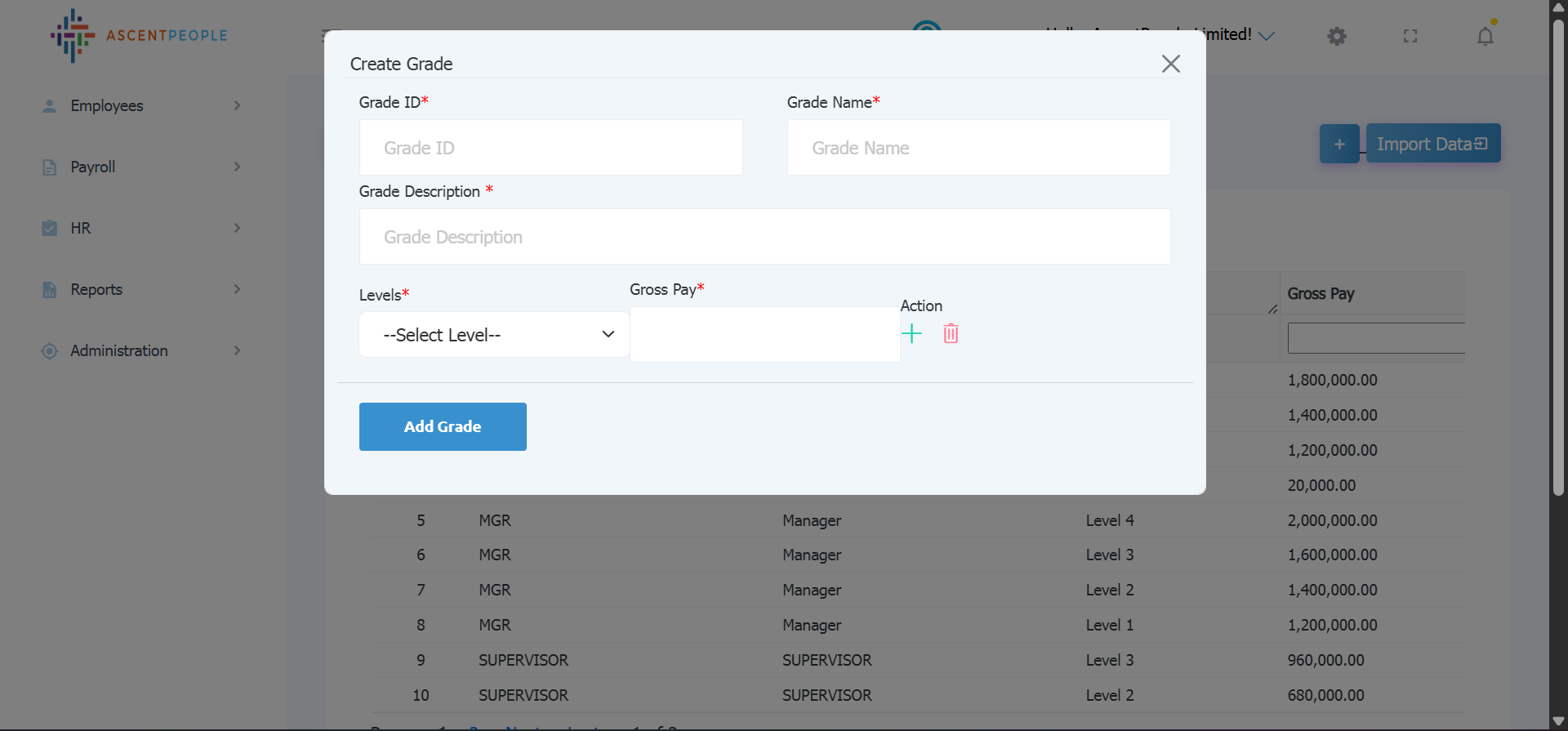Expand the Payroll sidebar menu
Screen dimensions: 1568x731
tap(140, 167)
